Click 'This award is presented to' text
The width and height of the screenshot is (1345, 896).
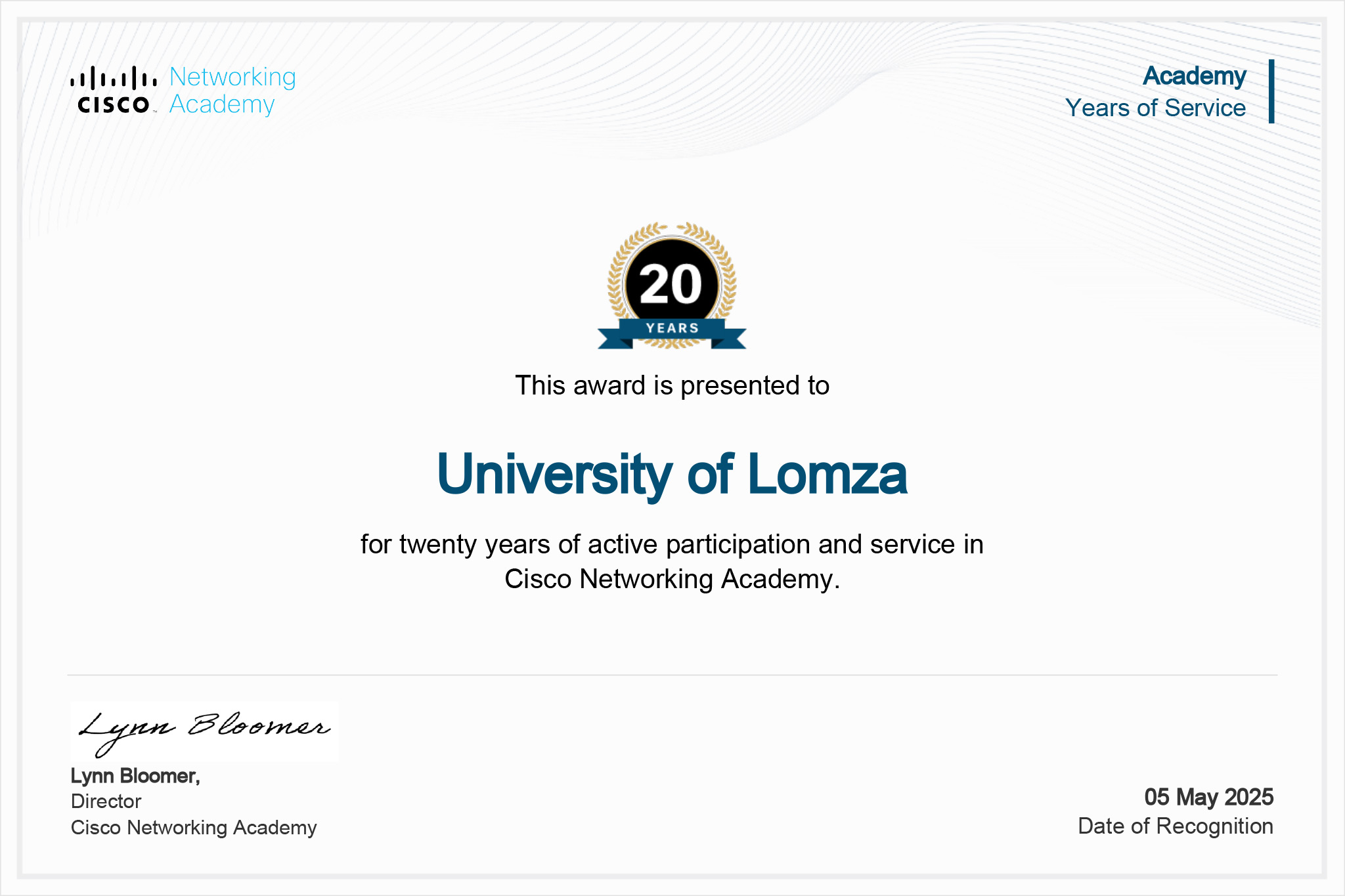[x=672, y=386]
